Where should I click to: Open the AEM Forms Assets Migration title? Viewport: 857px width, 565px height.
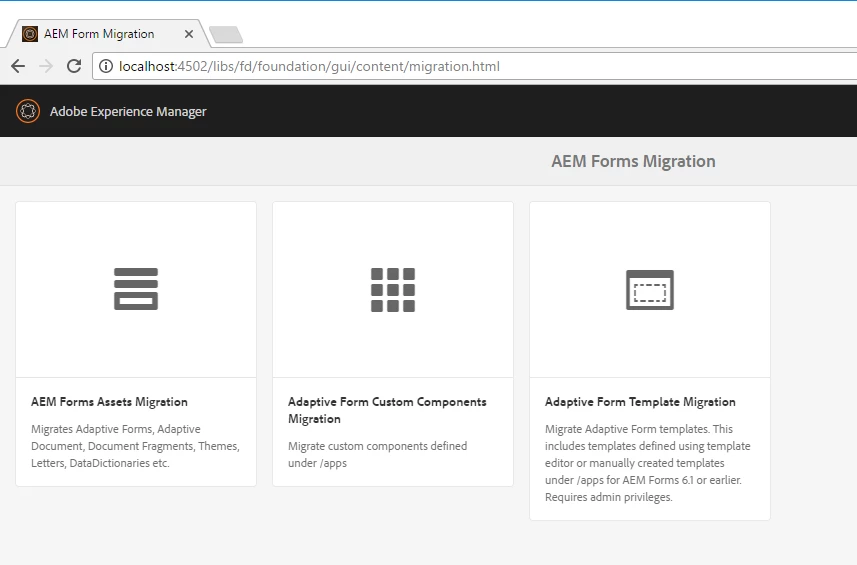tap(109, 402)
